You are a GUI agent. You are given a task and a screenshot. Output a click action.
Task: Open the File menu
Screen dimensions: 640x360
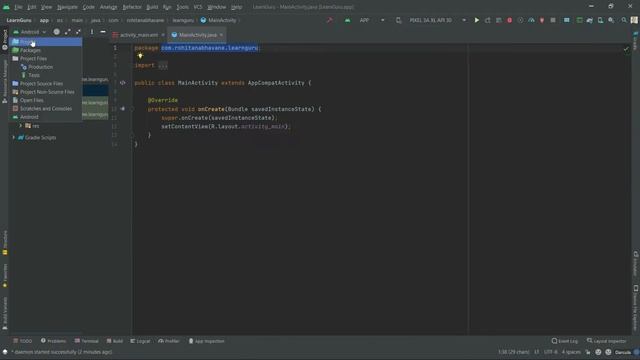[x=19, y=7]
